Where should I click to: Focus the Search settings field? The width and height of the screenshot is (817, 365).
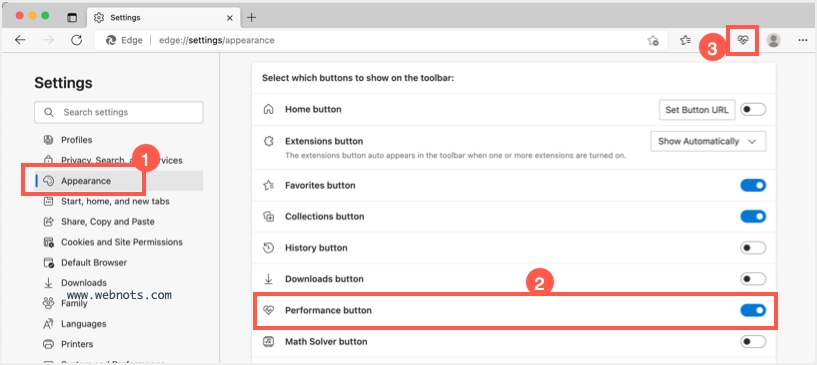click(x=119, y=112)
